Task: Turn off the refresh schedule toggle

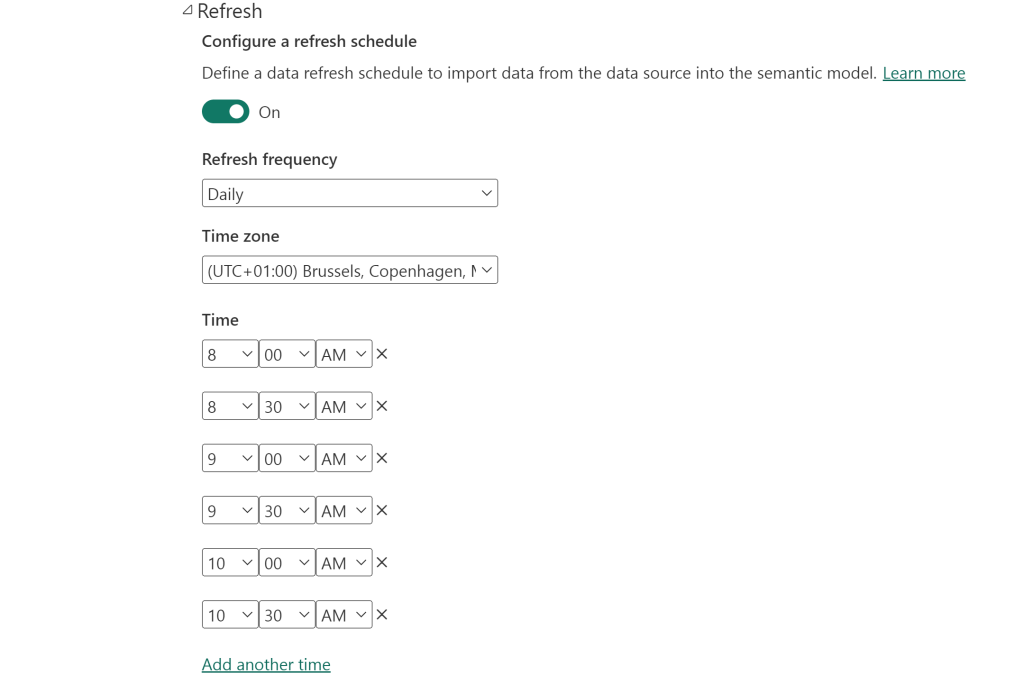Action: point(225,112)
